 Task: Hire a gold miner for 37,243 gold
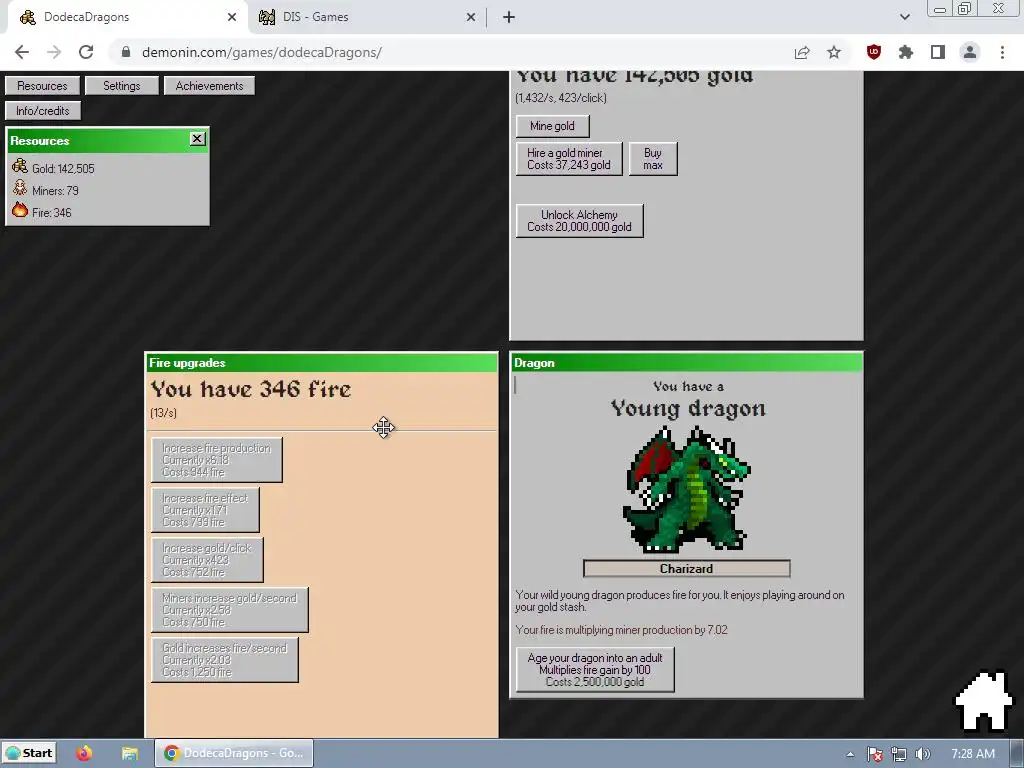coord(569,159)
